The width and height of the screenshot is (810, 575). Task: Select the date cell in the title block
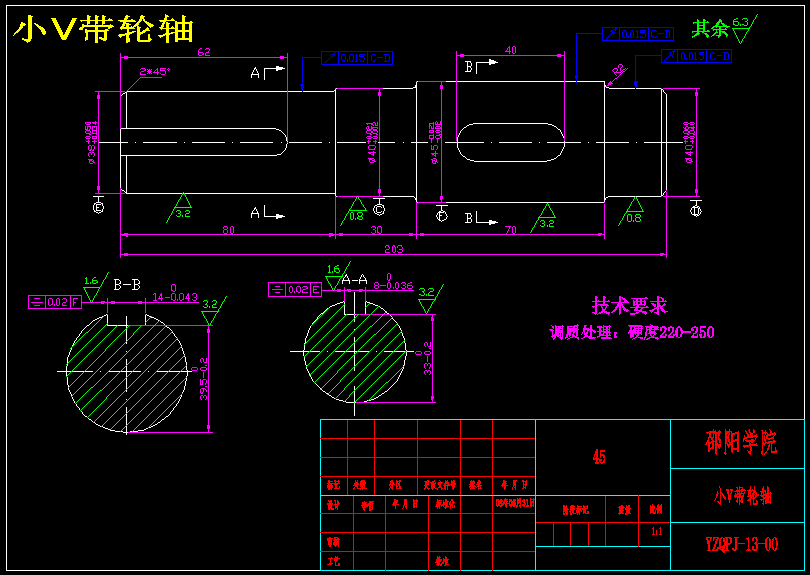tap(515, 503)
